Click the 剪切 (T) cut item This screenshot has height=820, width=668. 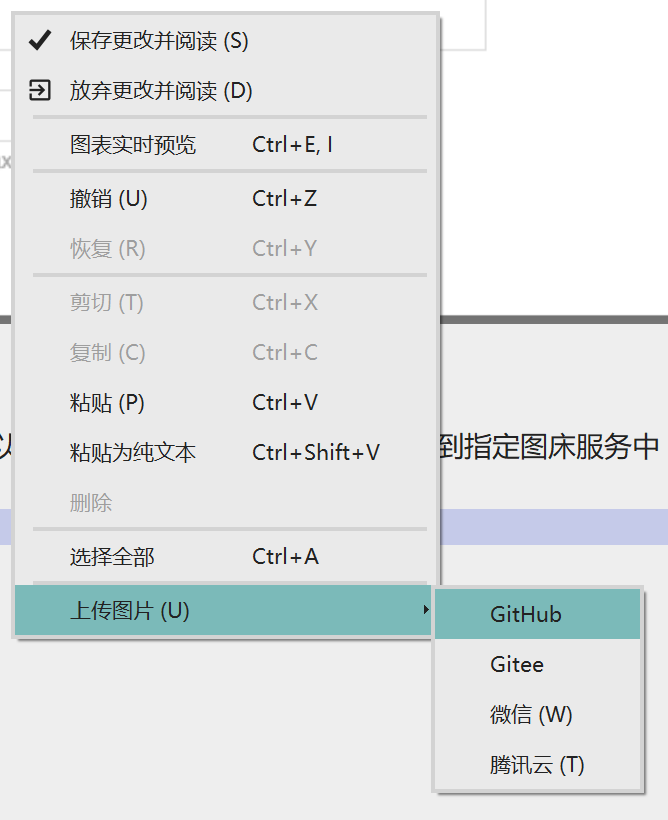pos(224,302)
